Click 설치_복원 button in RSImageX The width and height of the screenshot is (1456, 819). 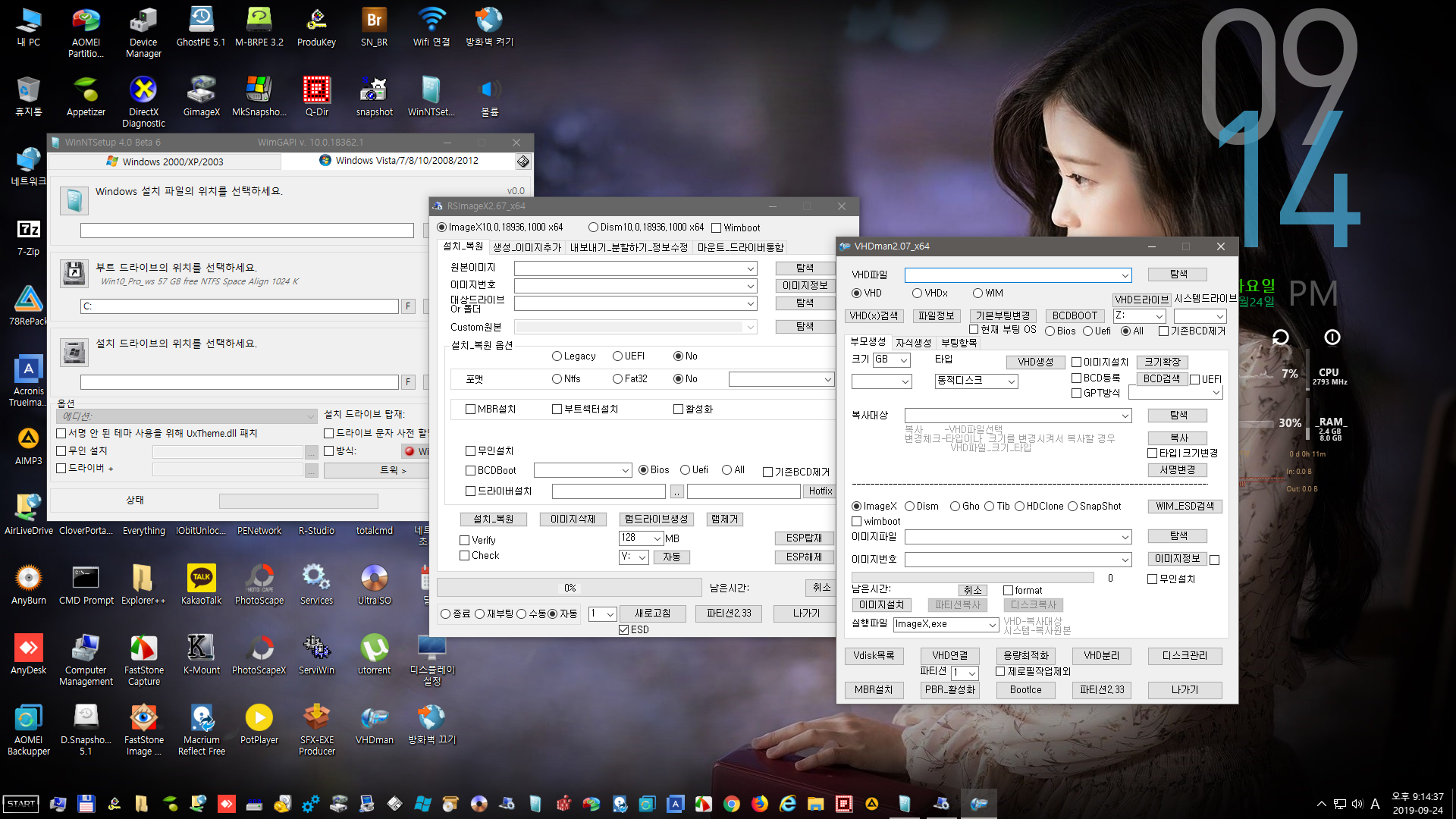494,519
